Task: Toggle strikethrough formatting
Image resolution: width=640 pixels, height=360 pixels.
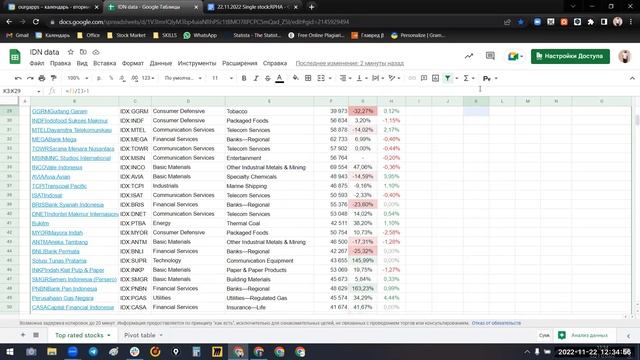Action: point(268,78)
